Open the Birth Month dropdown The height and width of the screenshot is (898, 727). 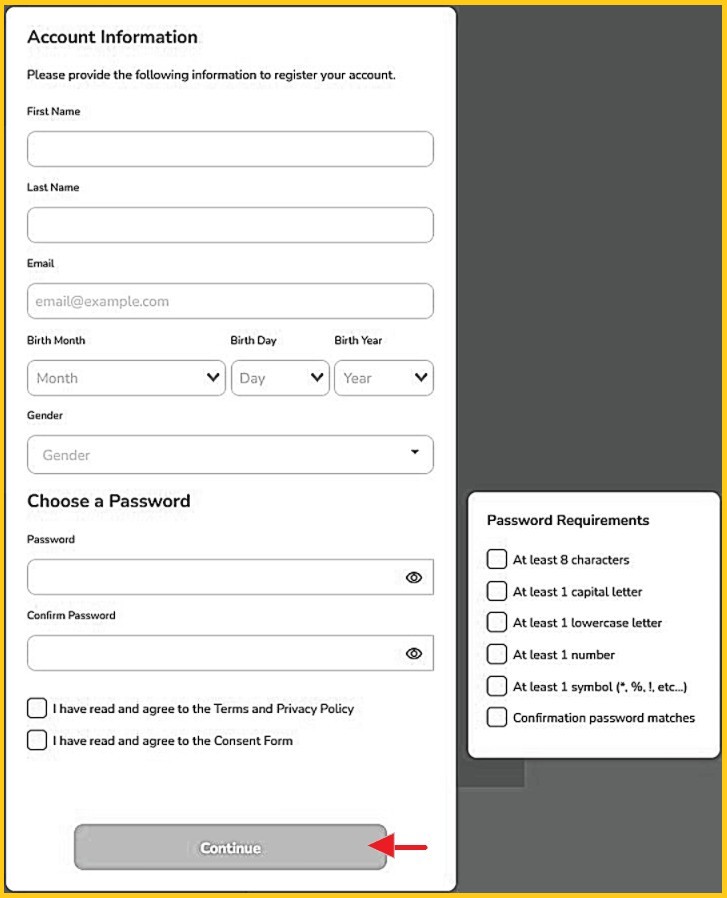pyautogui.click(x=127, y=378)
